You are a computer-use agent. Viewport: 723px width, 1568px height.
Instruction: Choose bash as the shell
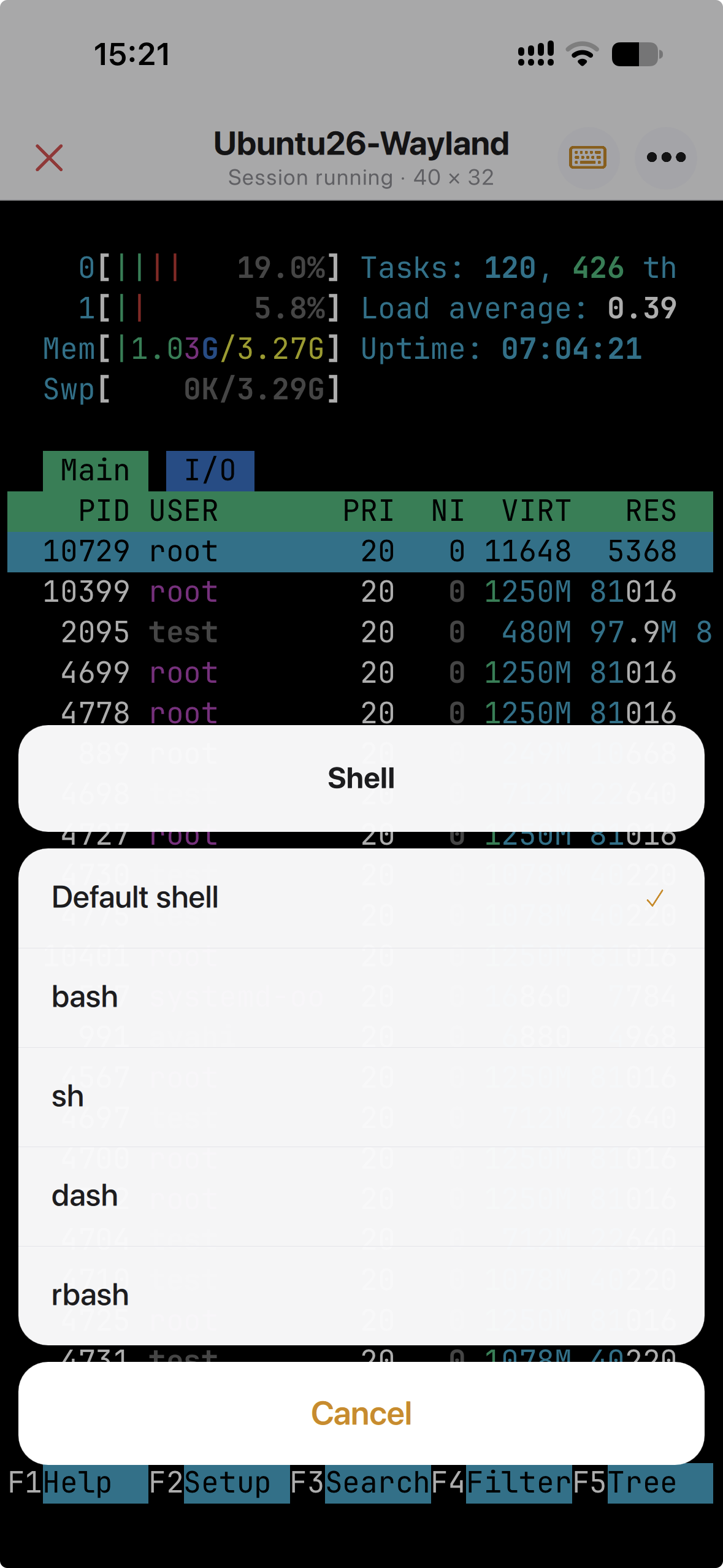(361, 997)
